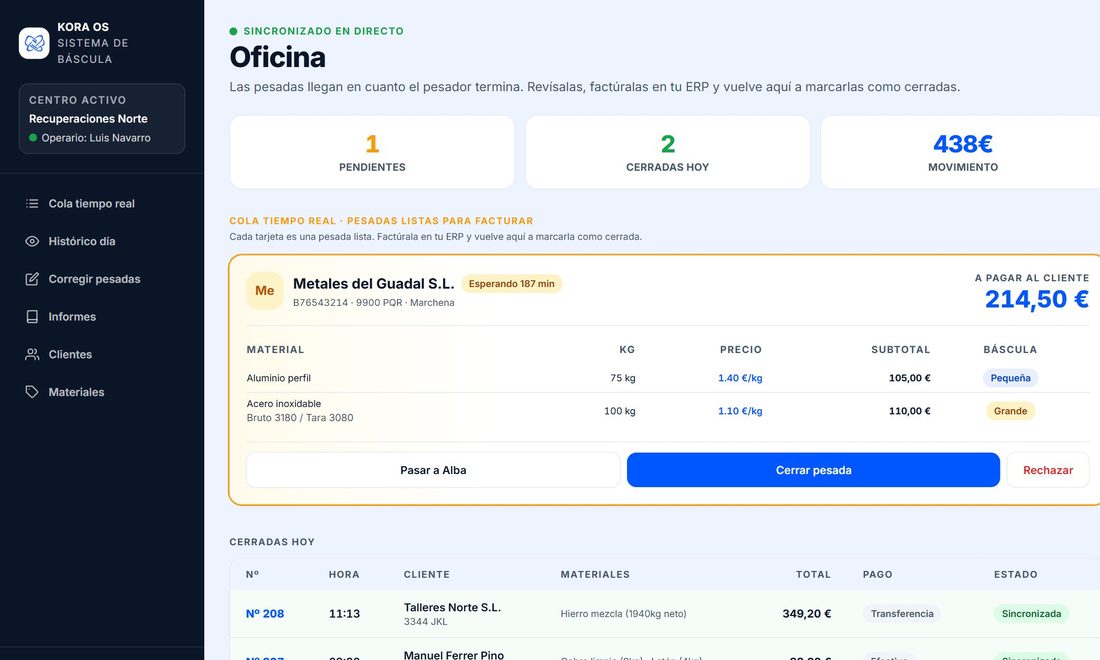This screenshot has width=1100, height=660.
Task: Click the TOTAL column header
Action: (x=813, y=574)
